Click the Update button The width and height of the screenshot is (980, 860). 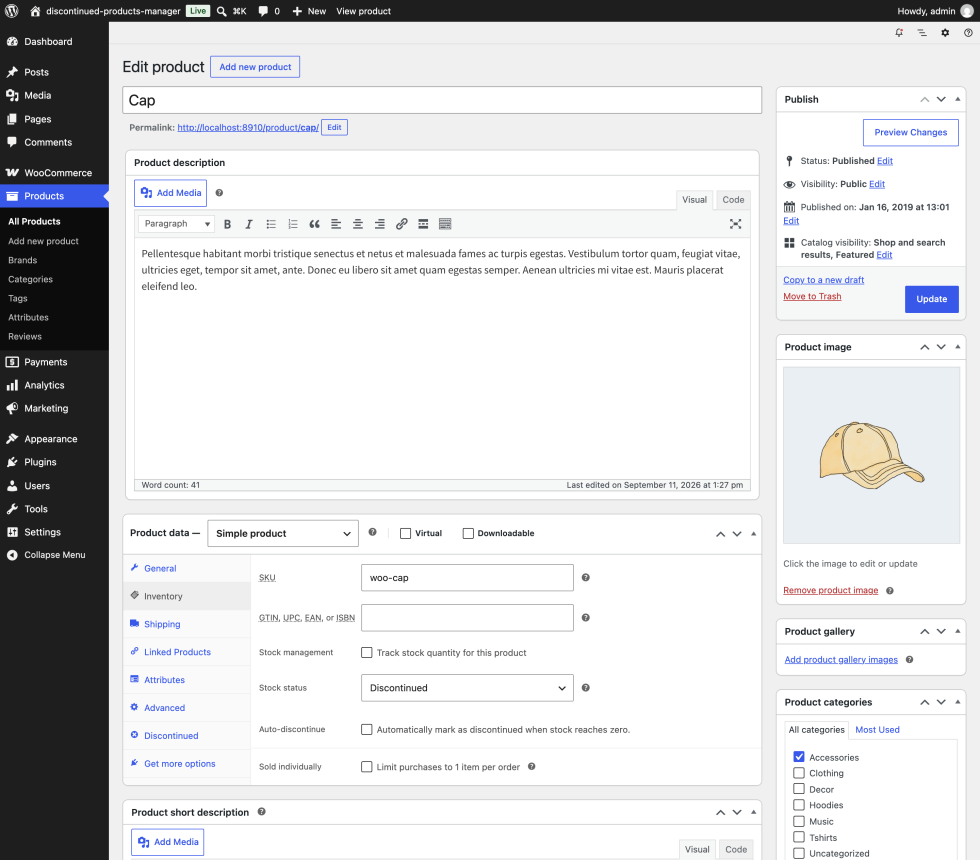tap(931, 299)
